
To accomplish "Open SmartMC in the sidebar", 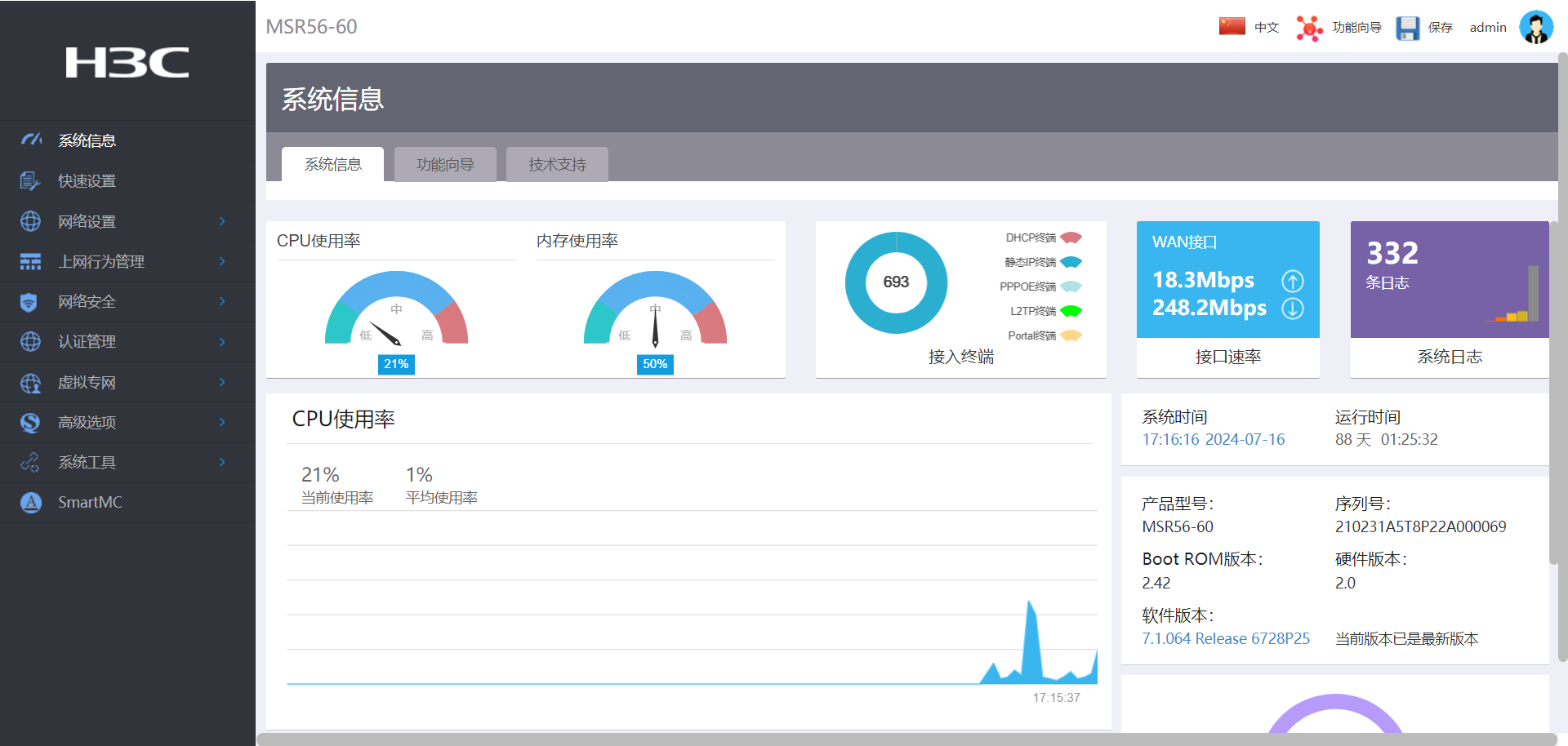I will coord(127,502).
